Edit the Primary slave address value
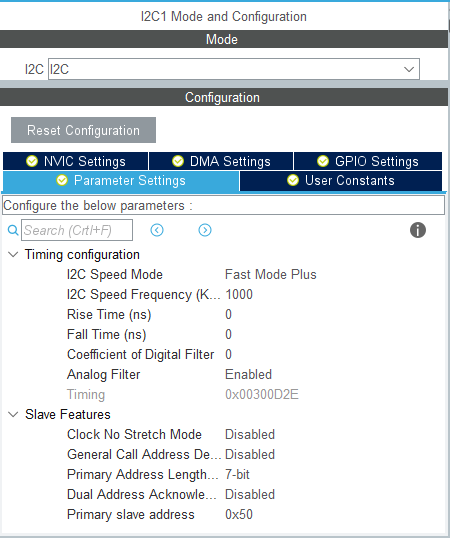Image resolution: width=450 pixels, height=538 pixels. coord(239,514)
